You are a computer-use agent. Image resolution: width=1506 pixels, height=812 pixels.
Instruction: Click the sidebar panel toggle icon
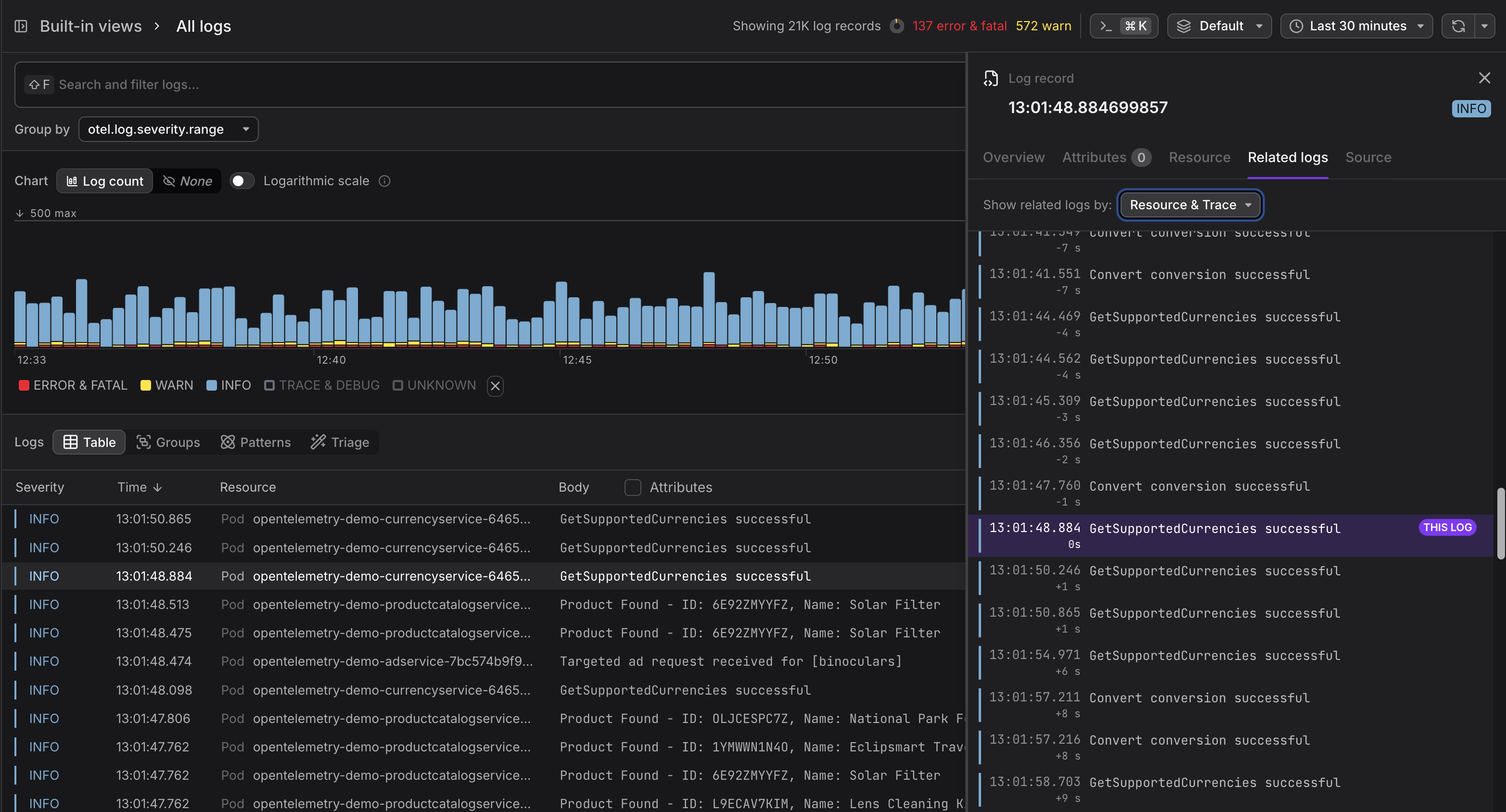(x=21, y=26)
